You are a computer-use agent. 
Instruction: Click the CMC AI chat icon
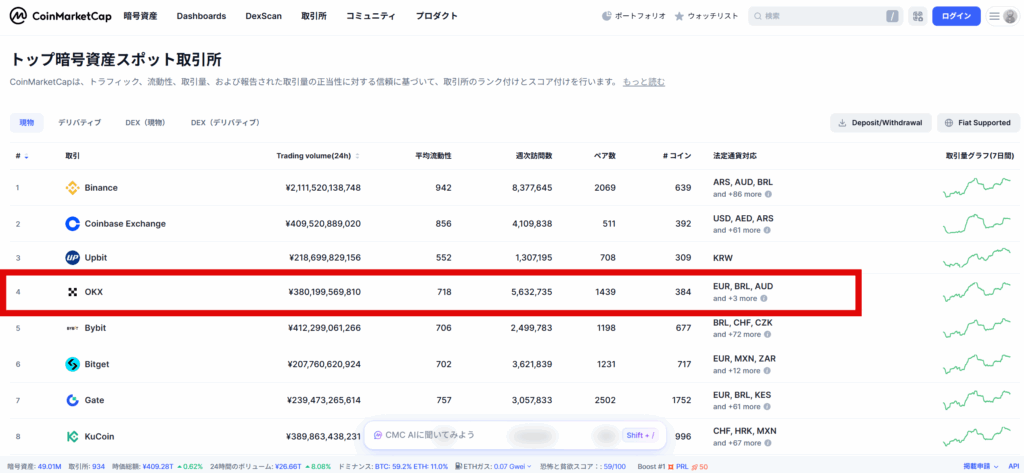tap(377, 434)
